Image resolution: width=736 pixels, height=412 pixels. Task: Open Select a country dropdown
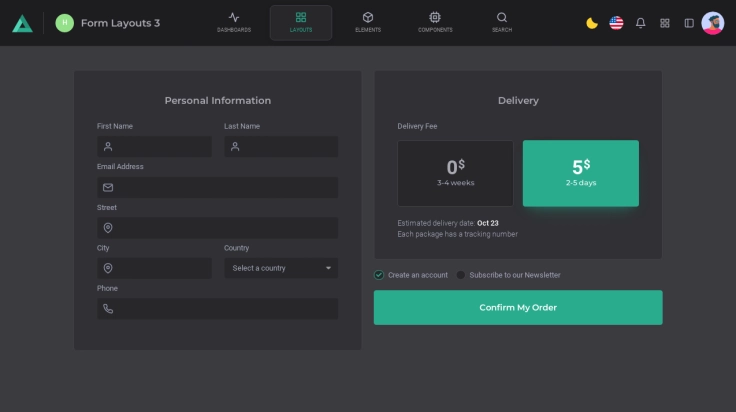[x=281, y=268]
